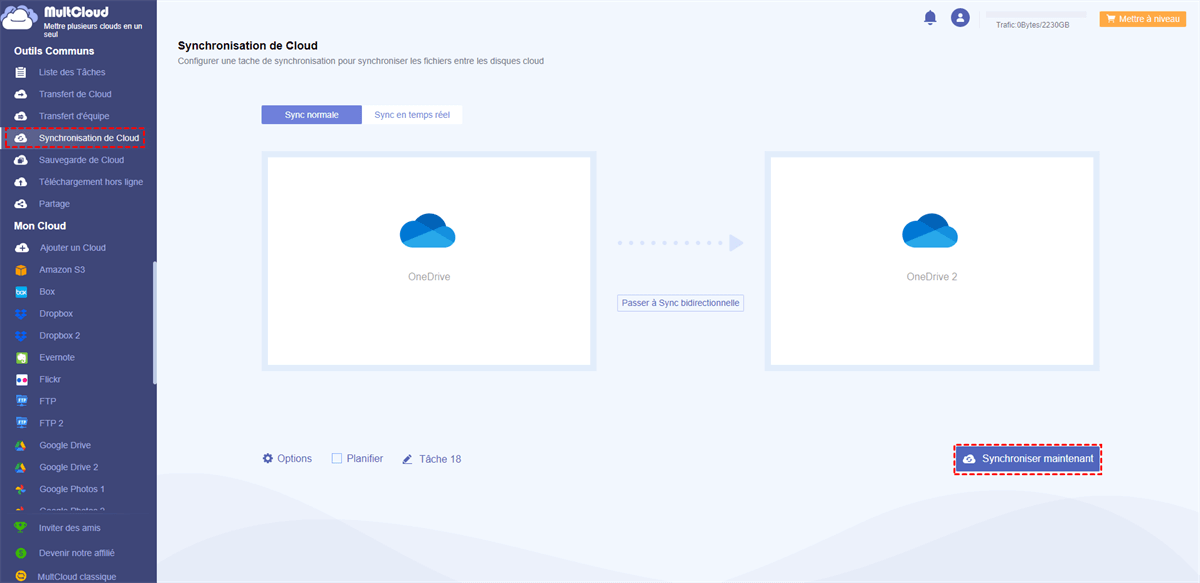
Task: Enable the Planifier checkbox
Action: click(337, 459)
